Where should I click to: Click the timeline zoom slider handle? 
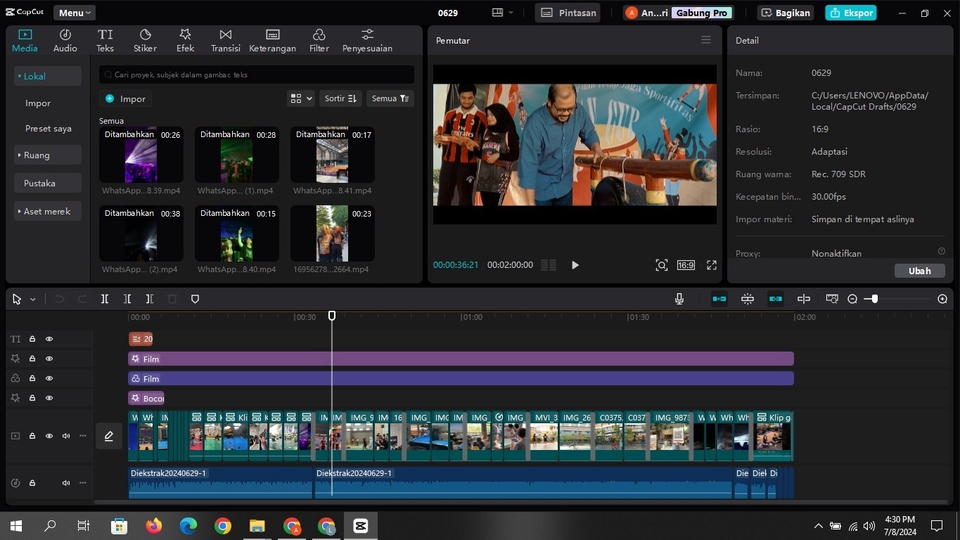(x=874, y=299)
